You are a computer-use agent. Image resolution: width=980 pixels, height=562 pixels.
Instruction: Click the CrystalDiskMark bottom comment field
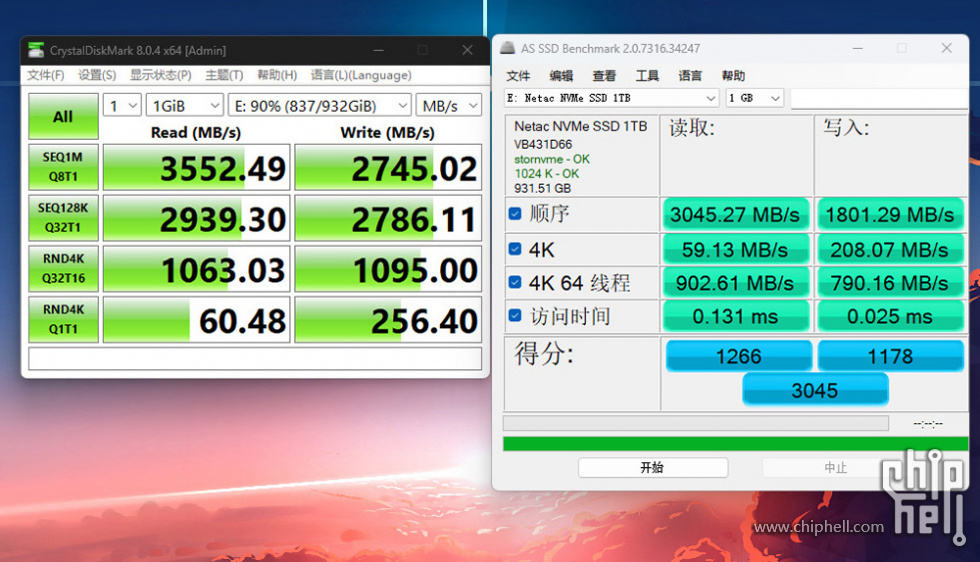click(255, 359)
